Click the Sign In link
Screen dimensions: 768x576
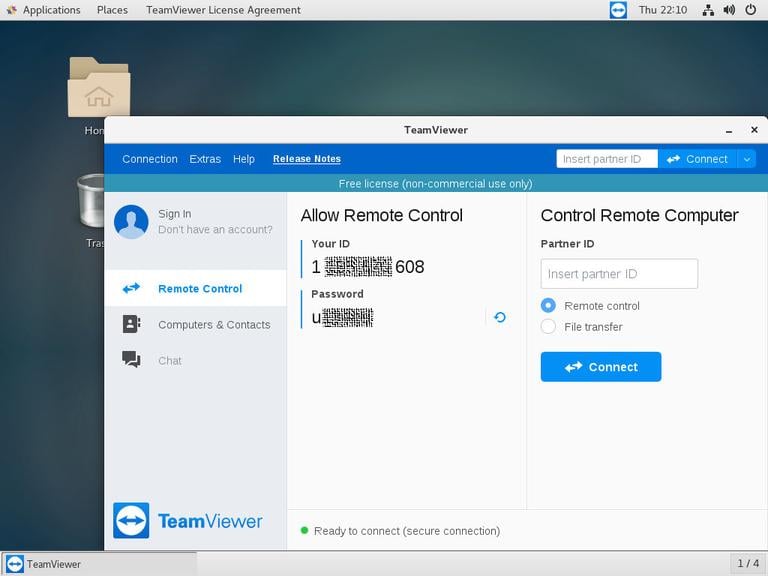174,214
